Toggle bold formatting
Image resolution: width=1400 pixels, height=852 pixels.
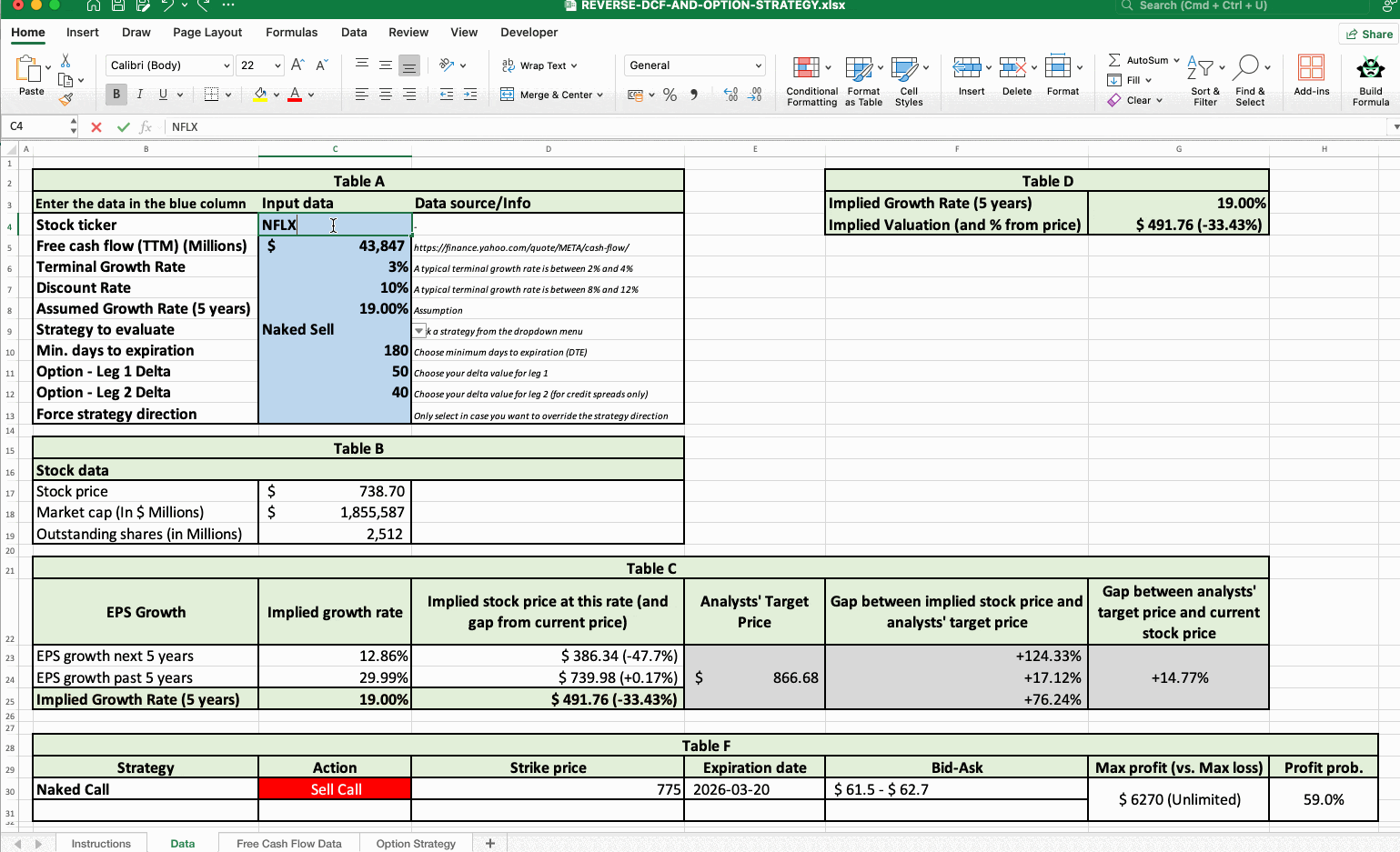[116, 94]
